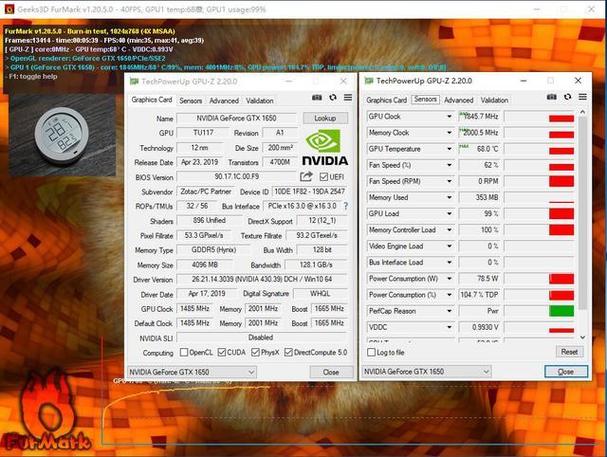Open the Fan Speed (RPM) sensor dropdown
The width and height of the screenshot is (607, 457).
(449, 181)
